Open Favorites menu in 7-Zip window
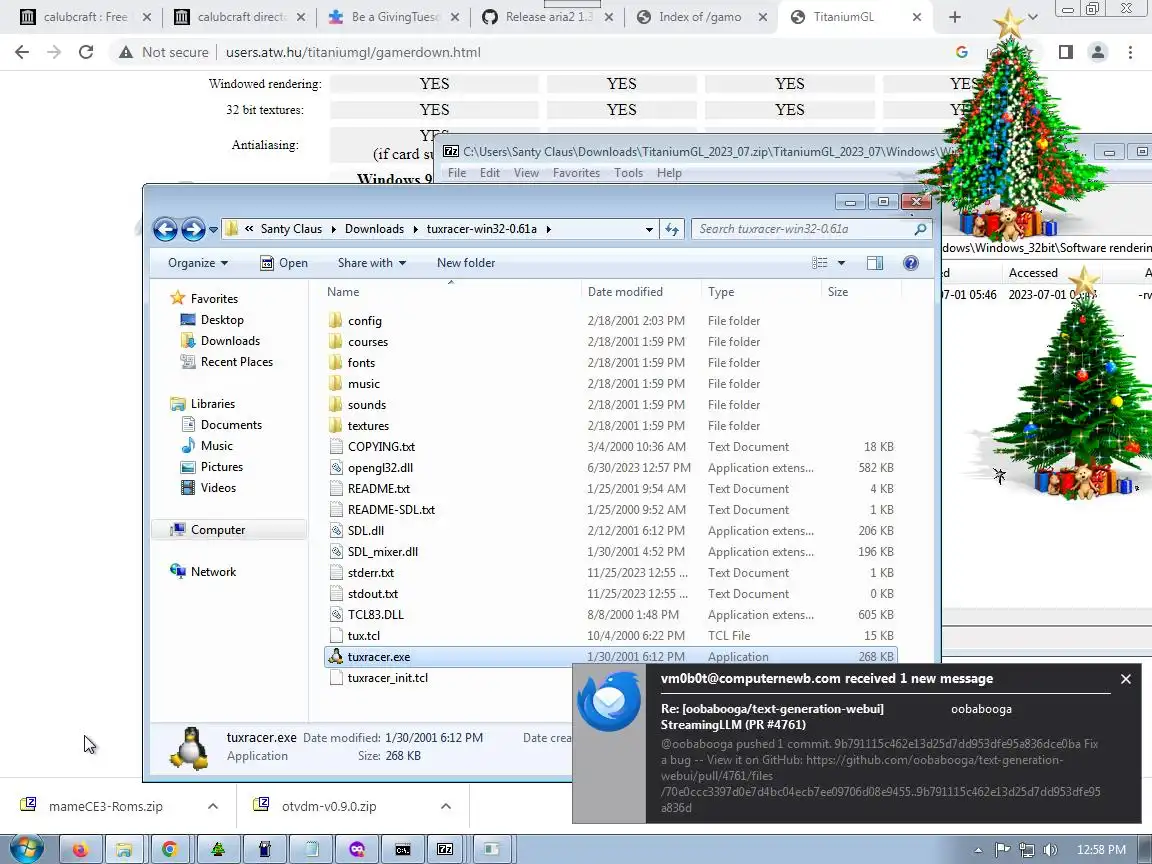Screen dimensions: 1152x864 point(576,173)
